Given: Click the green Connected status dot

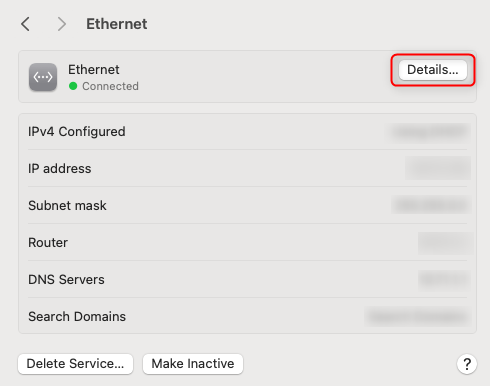Looking at the screenshot, I should (73, 86).
